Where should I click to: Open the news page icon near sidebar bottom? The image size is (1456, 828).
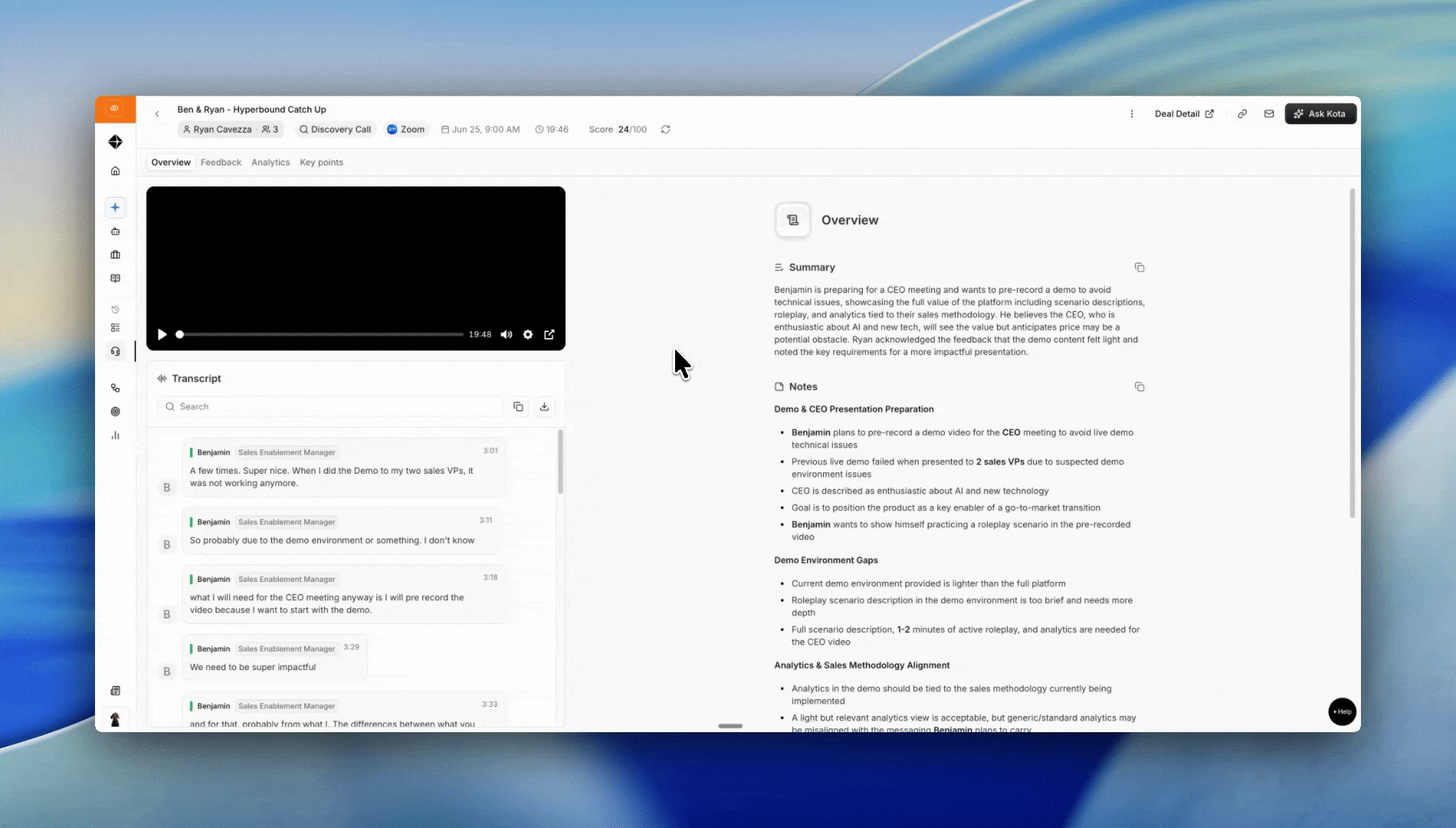[x=115, y=691]
